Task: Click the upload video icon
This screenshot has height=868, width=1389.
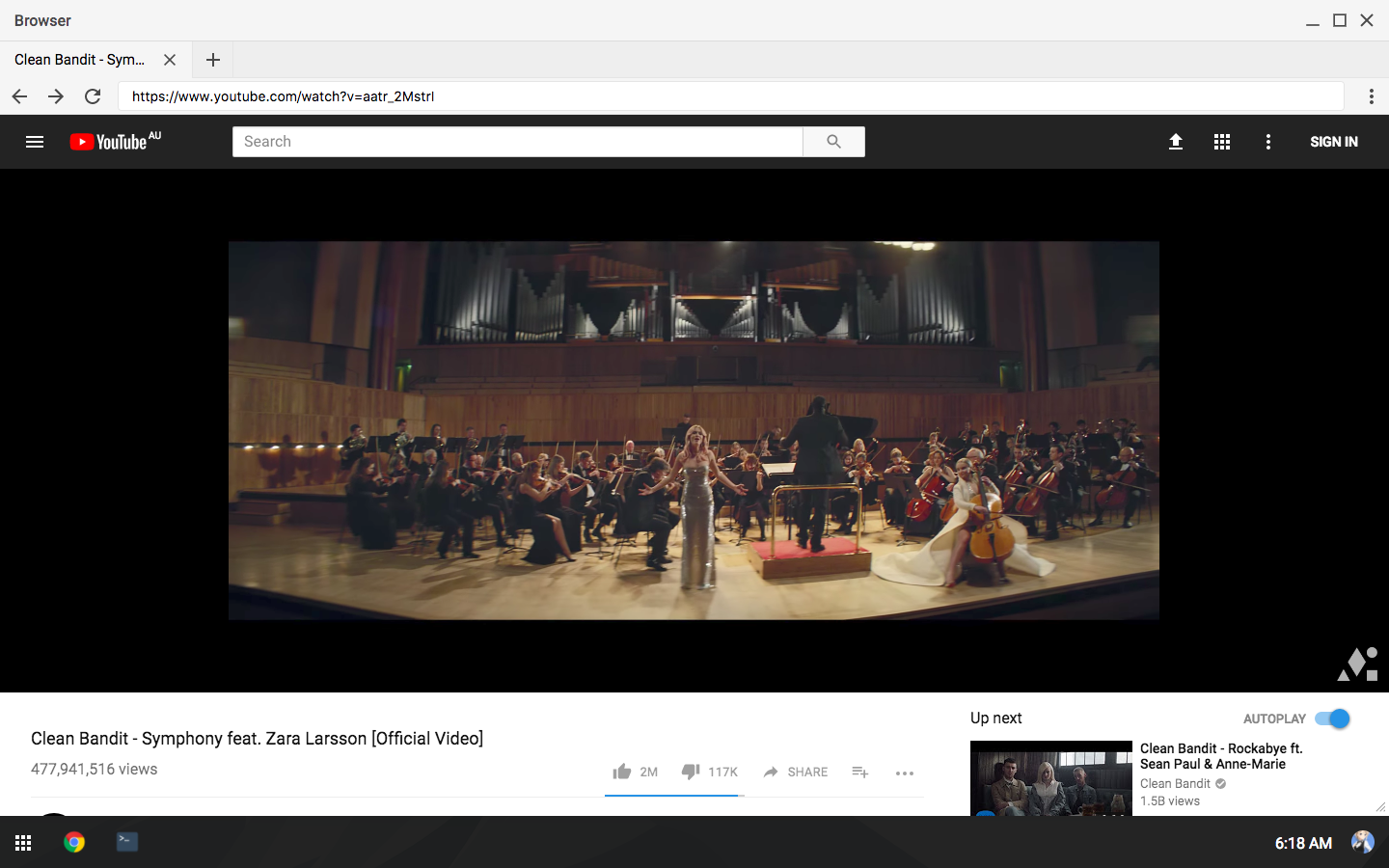Action: click(1175, 142)
